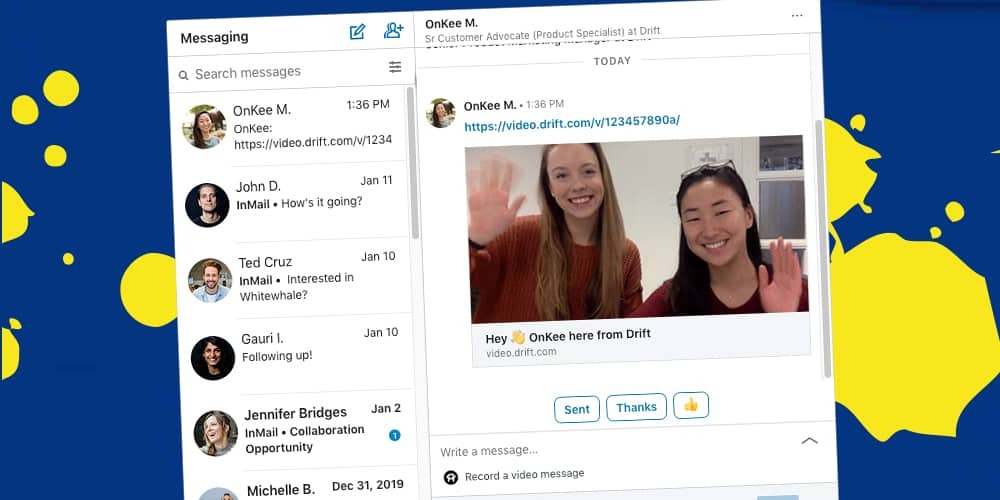Expand the message box with chevron
The image size is (1000, 500).
(x=809, y=440)
